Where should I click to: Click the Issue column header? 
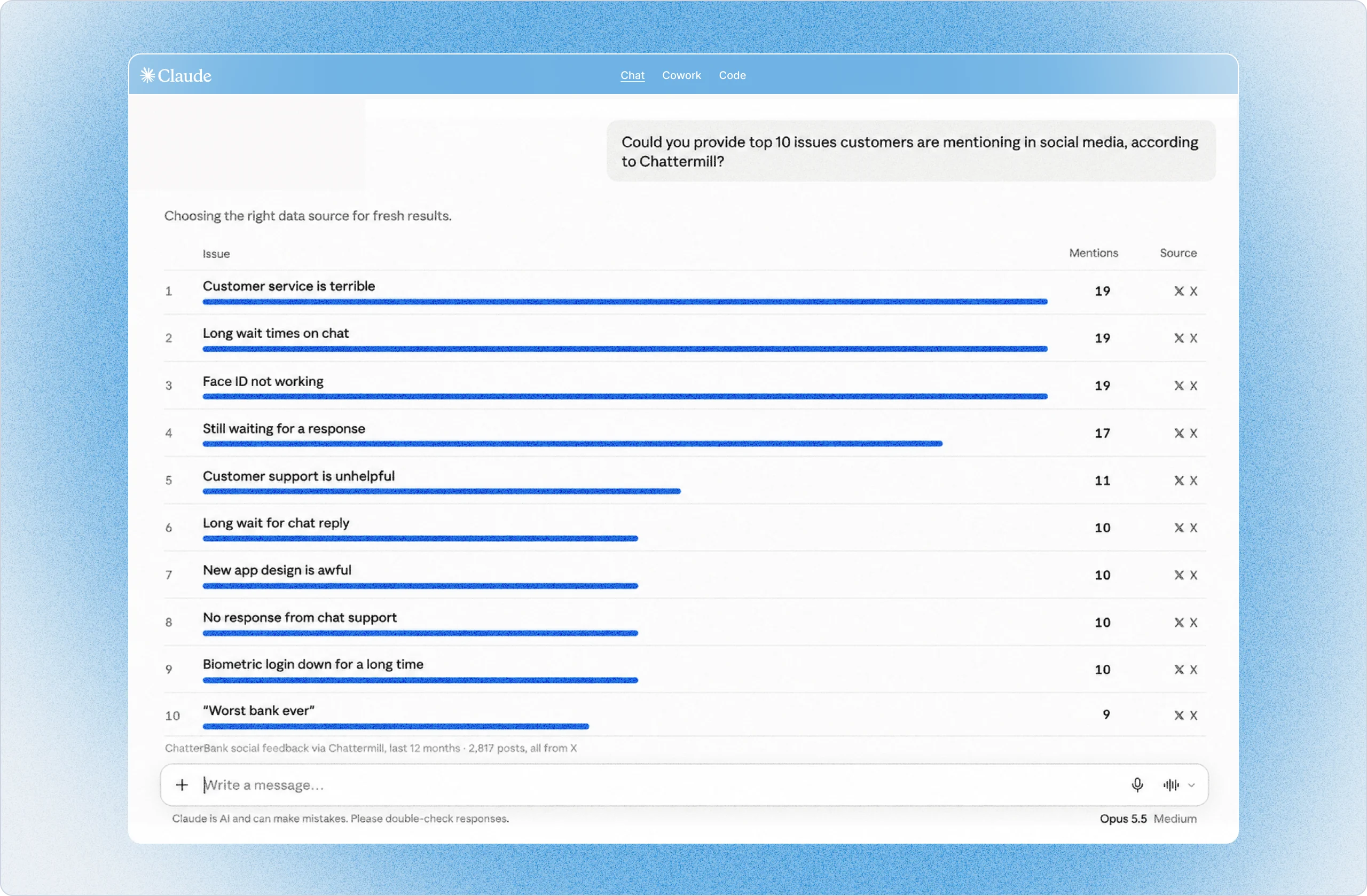click(216, 254)
